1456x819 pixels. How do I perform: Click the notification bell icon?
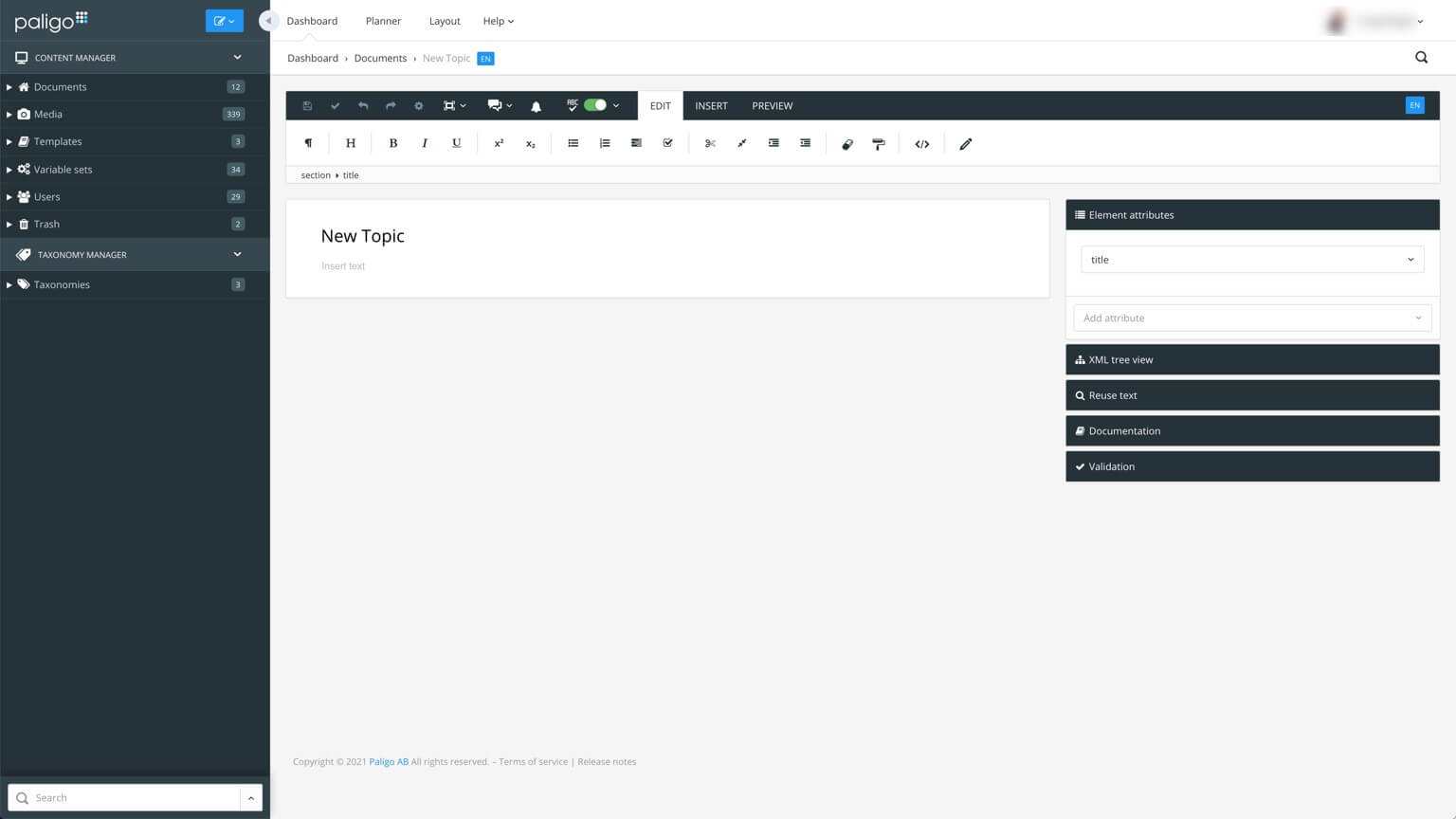pyautogui.click(x=536, y=106)
